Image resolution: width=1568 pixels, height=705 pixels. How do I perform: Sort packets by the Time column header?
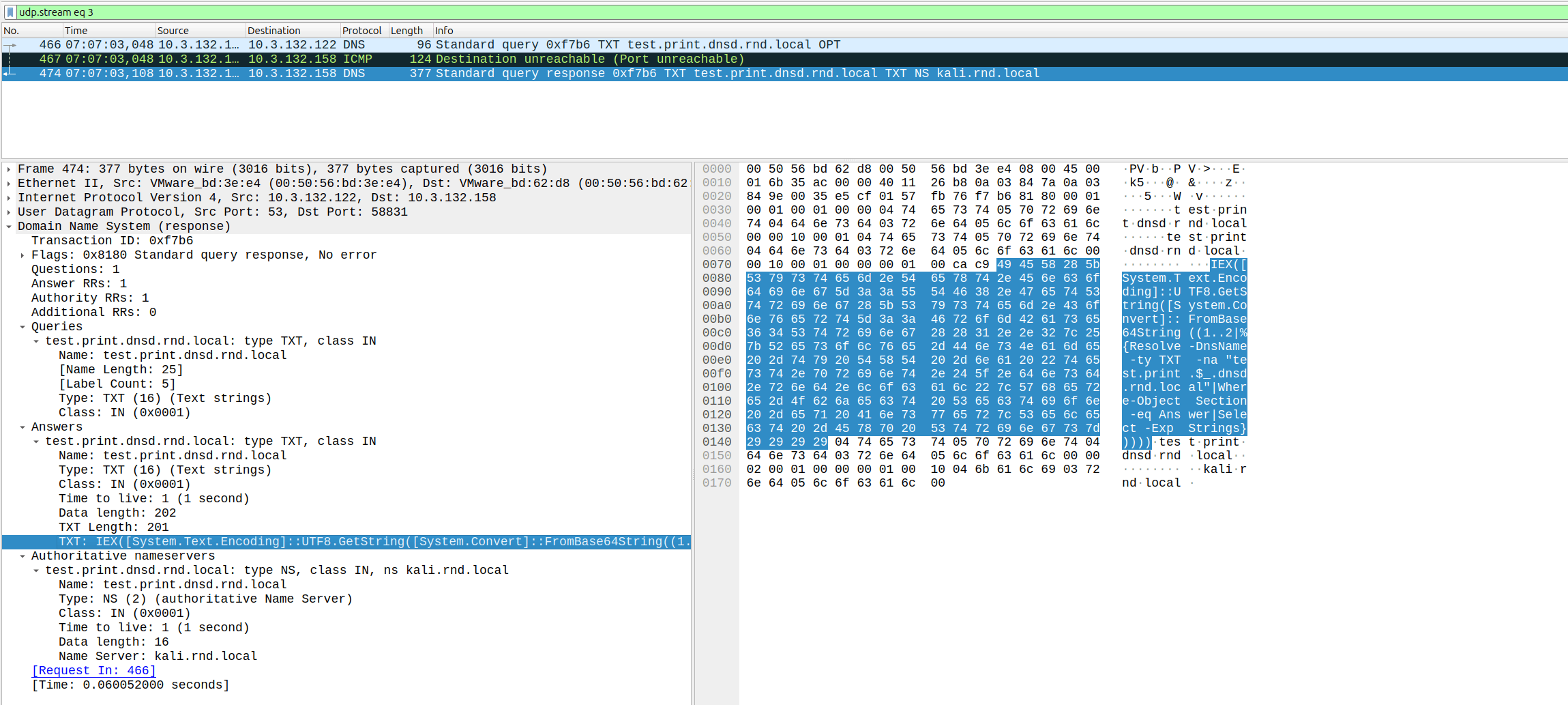click(x=109, y=31)
